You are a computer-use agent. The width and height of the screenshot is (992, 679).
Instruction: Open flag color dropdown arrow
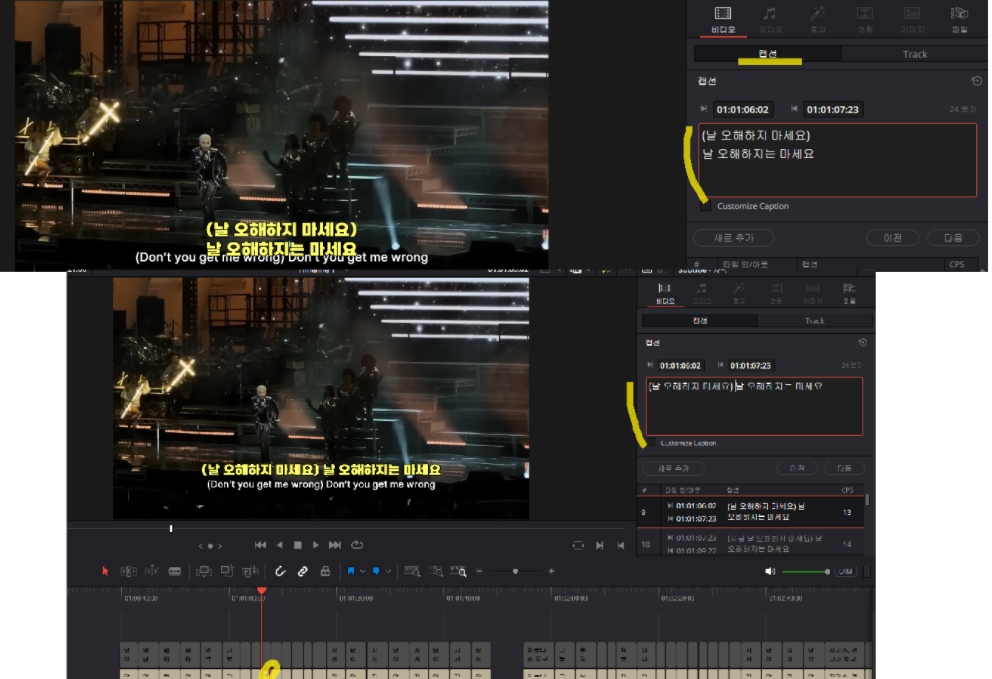click(363, 571)
